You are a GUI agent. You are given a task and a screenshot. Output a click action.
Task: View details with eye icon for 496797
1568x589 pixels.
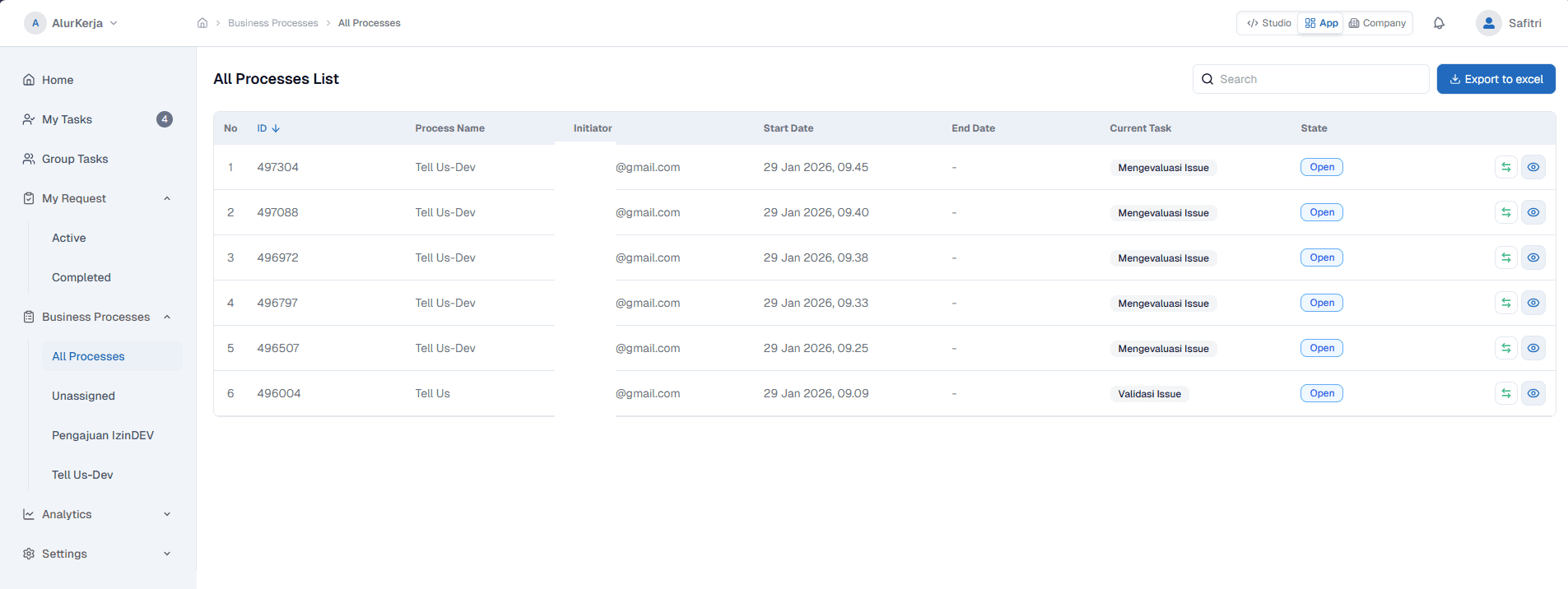point(1533,303)
